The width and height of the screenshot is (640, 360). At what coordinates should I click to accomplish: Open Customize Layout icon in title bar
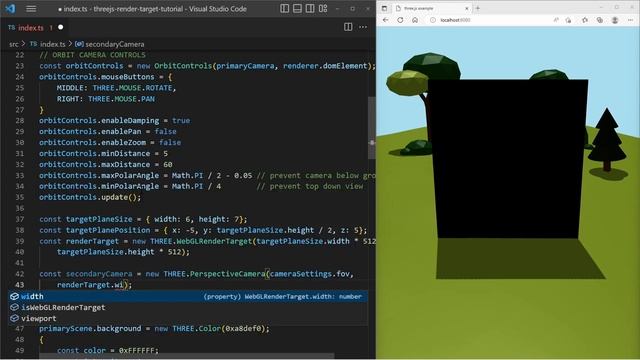point(323,9)
